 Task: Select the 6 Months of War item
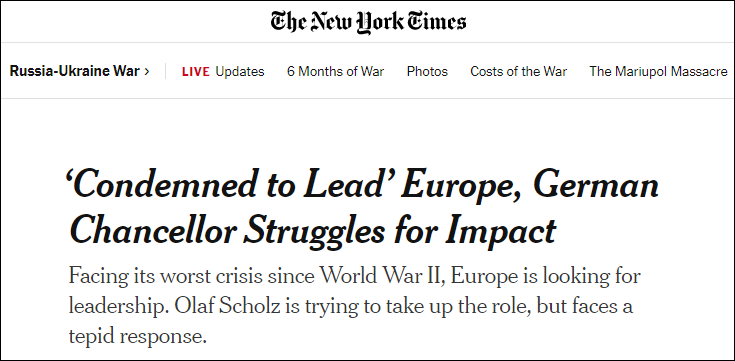pyautogui.click(x=336, y=72)
